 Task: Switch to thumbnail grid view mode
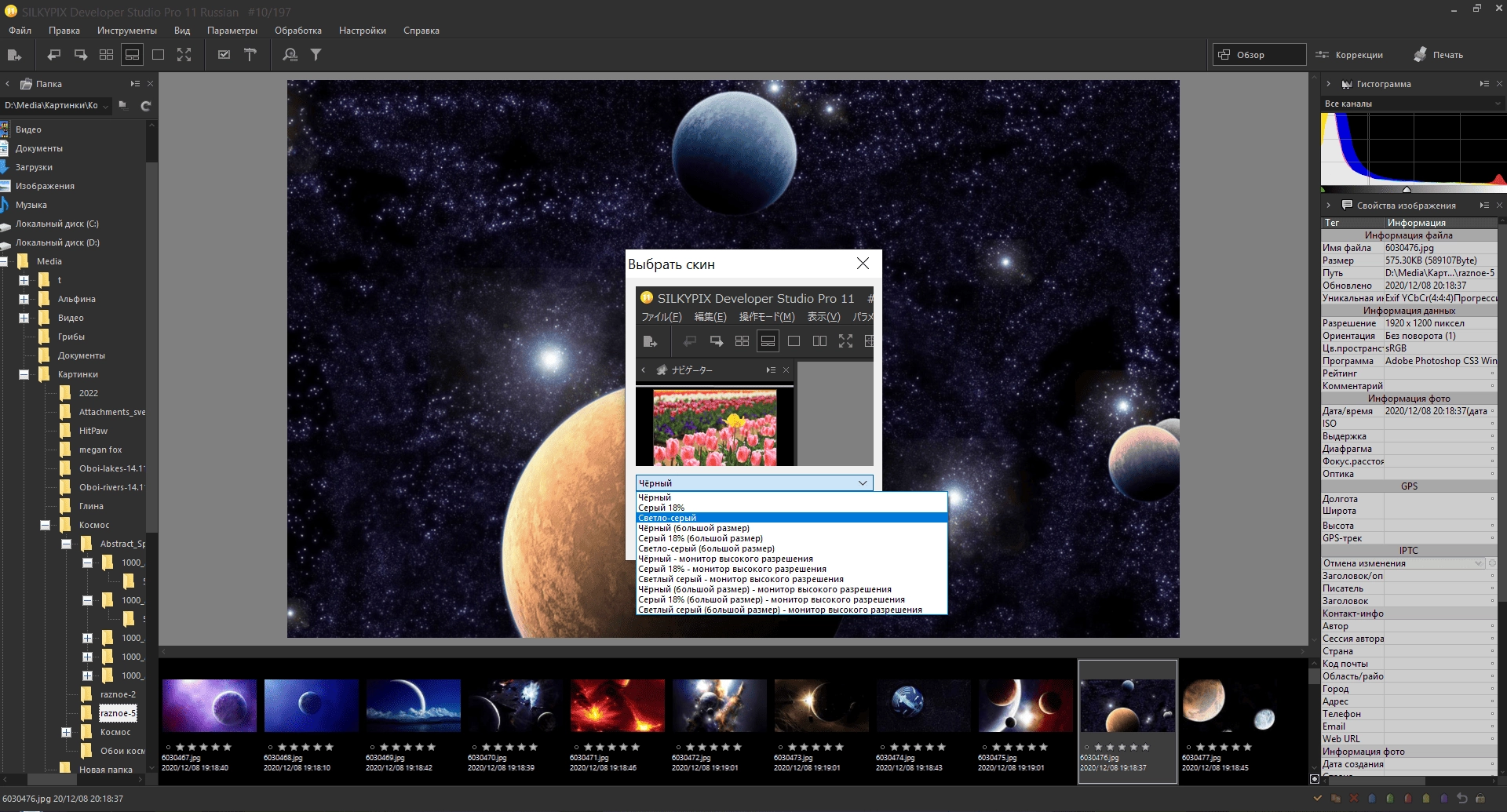(x=106, y=55)
